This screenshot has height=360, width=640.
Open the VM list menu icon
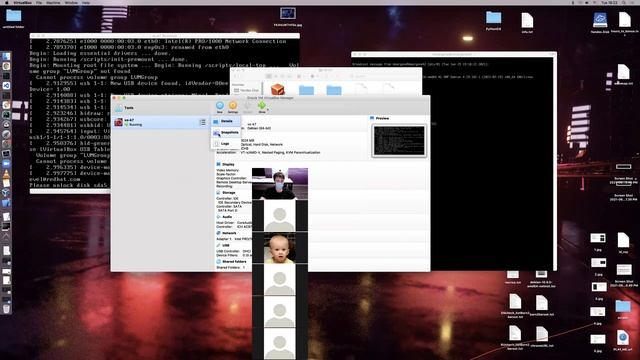[x=202, y=122]
